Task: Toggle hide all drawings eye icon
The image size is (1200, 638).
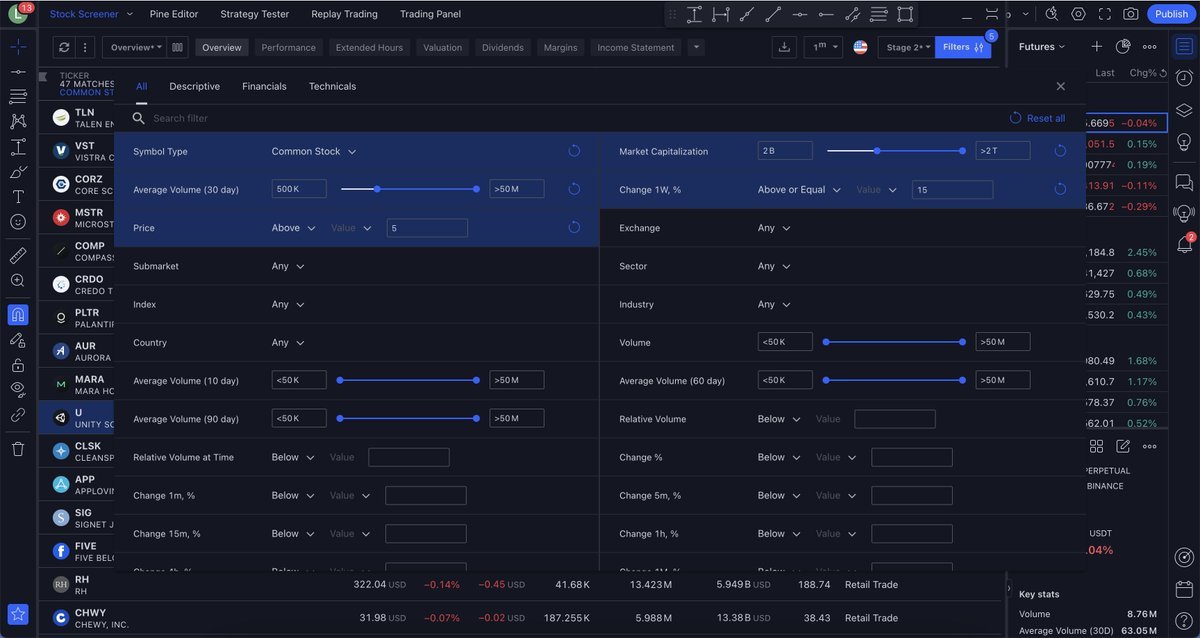Action: tap(18, 388)
